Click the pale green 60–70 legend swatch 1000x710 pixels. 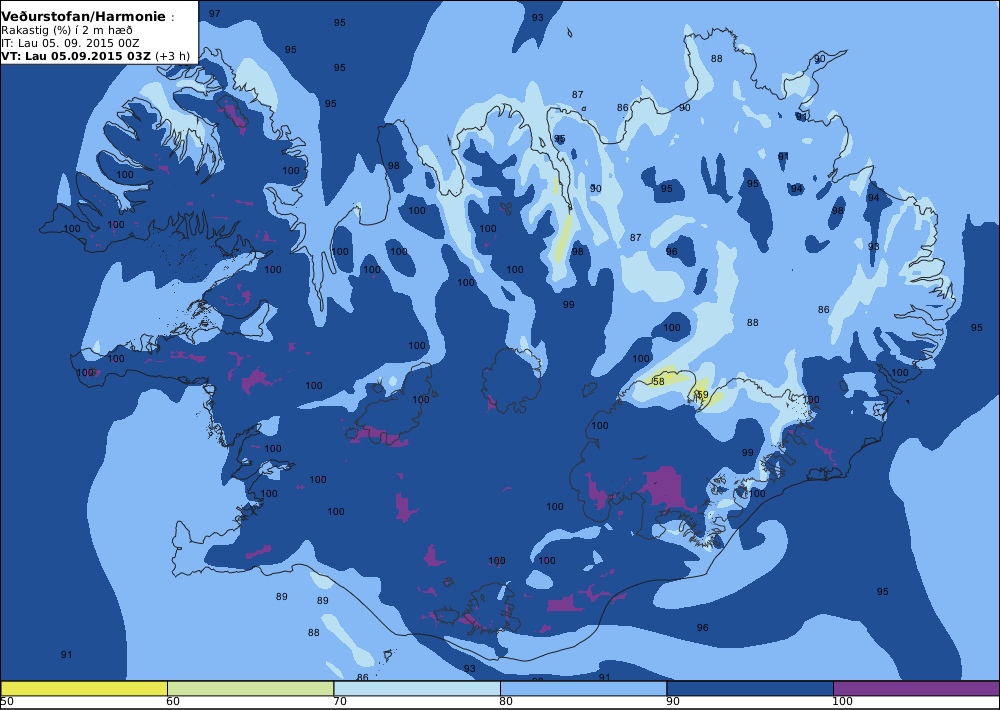tap(251, 688)
